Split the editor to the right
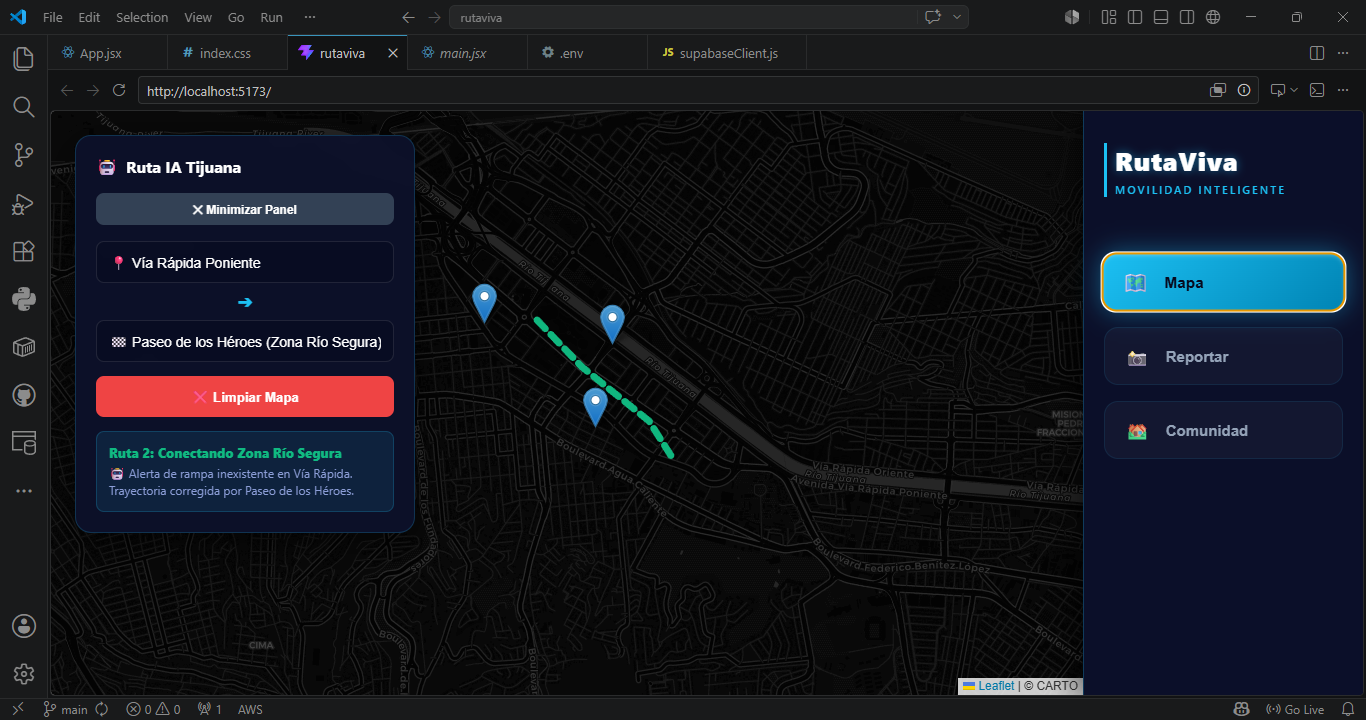This screenshot has height=720, width=1366. pos(1317,53)
